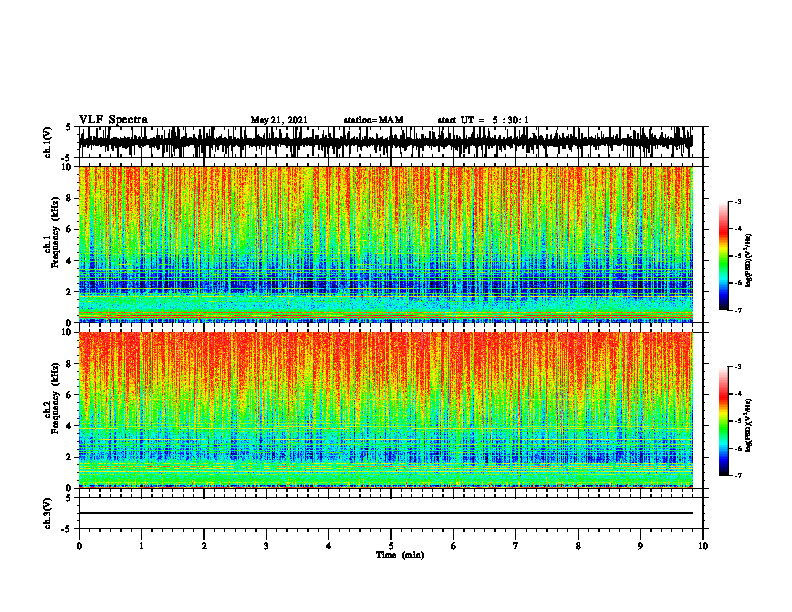
Task: Click time-axis tick label 7
Action: (x=516, y=546)
